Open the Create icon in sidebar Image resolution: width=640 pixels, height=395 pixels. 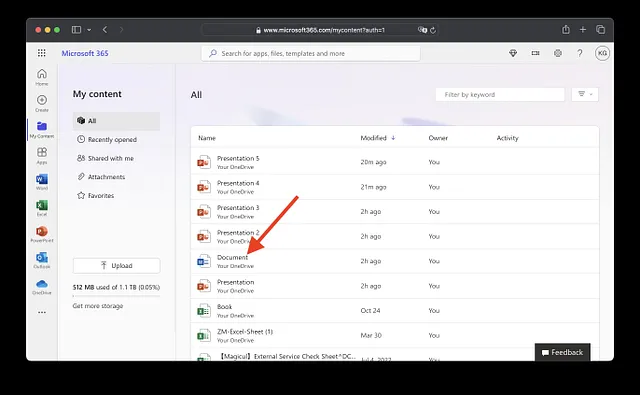click(x=42, y=103)
